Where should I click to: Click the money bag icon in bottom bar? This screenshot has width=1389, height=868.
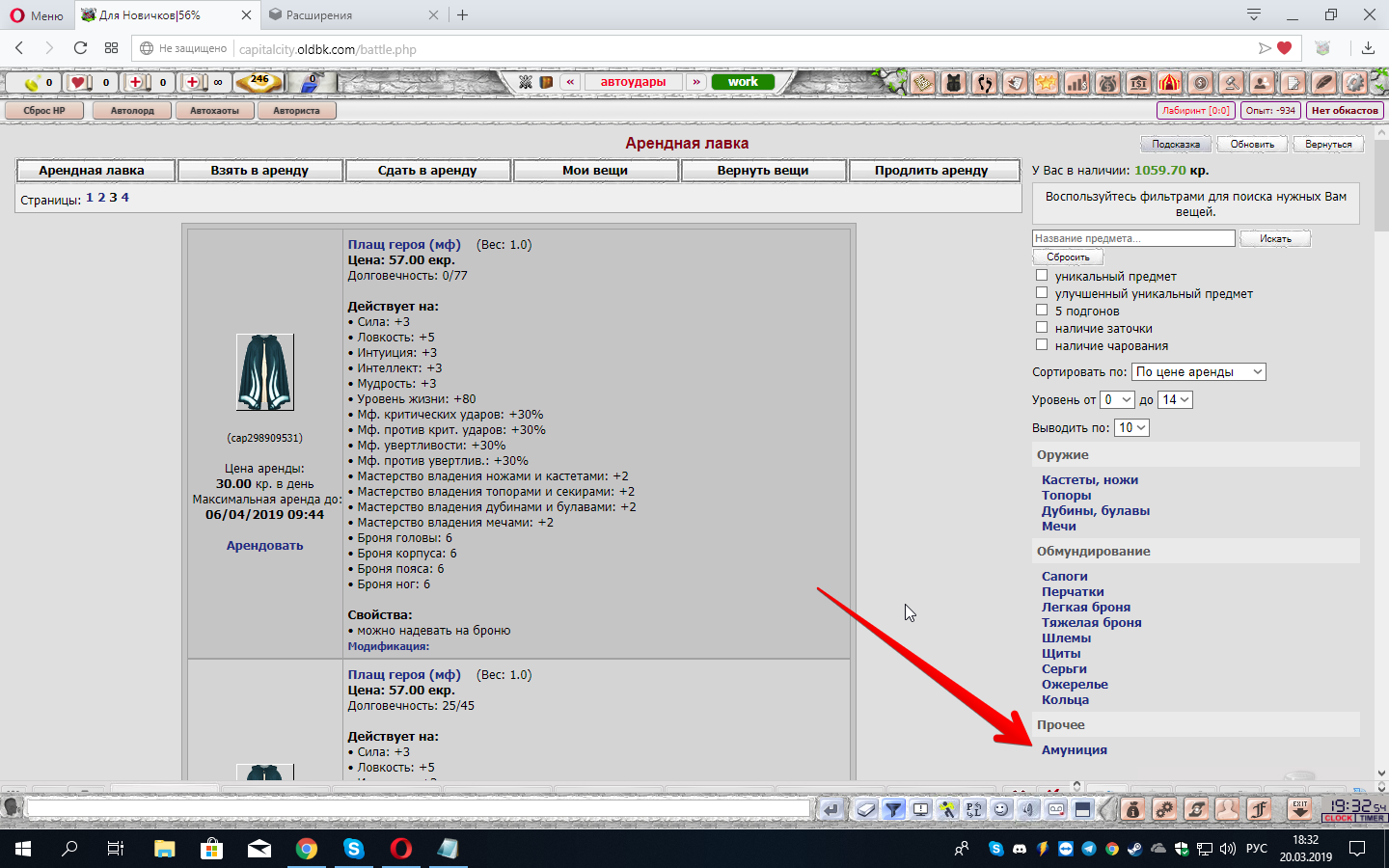1133,809
